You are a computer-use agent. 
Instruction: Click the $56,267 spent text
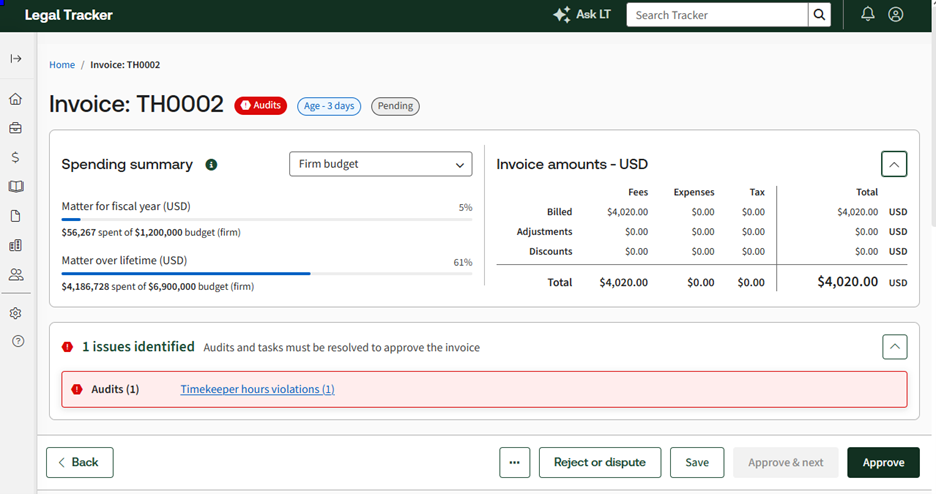click(x=151, y=233)
